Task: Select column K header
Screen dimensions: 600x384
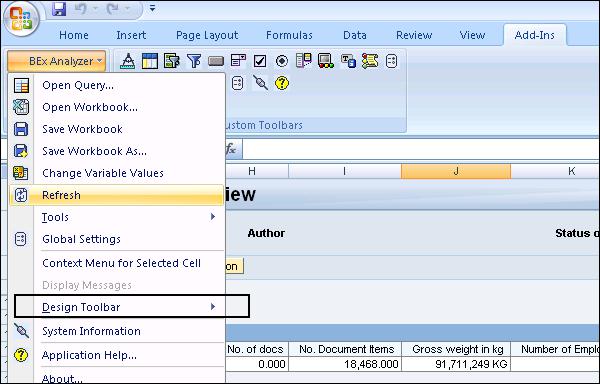Action: [x=555, y=171]
